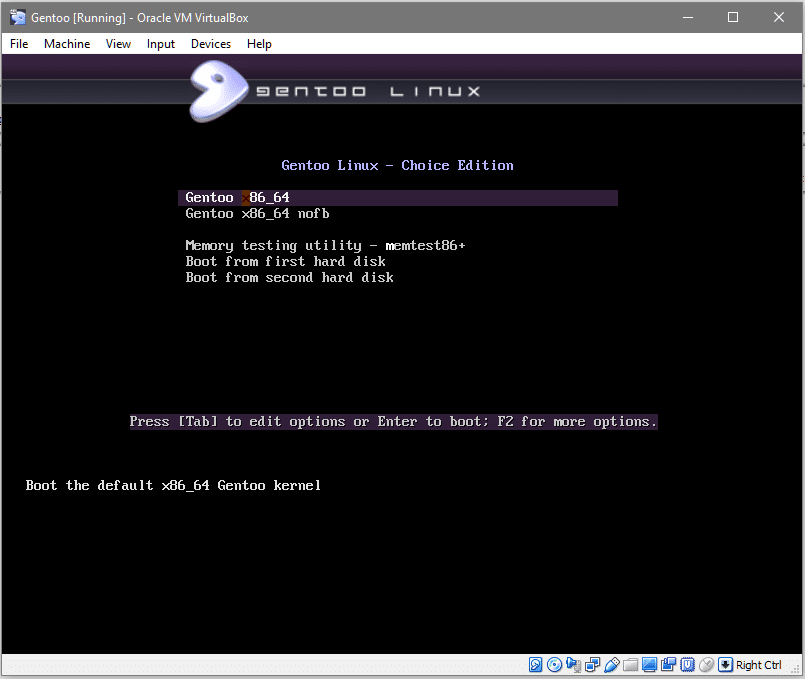The height and width of the screenshot is (679, 805).
Task: Expand the View menu
Action: (118, 44)
